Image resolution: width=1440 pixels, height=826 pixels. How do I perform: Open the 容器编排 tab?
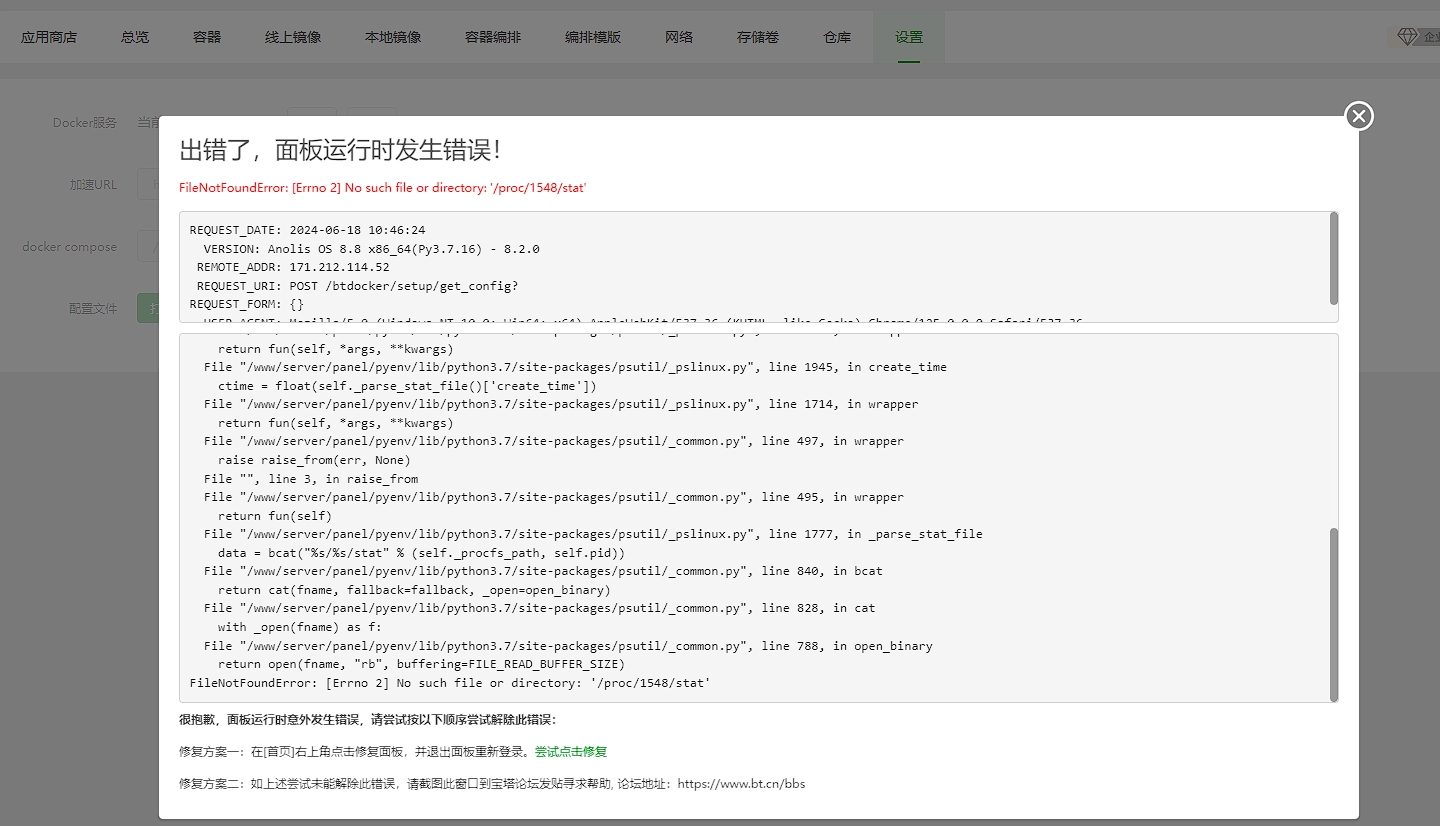click(493, 37)
